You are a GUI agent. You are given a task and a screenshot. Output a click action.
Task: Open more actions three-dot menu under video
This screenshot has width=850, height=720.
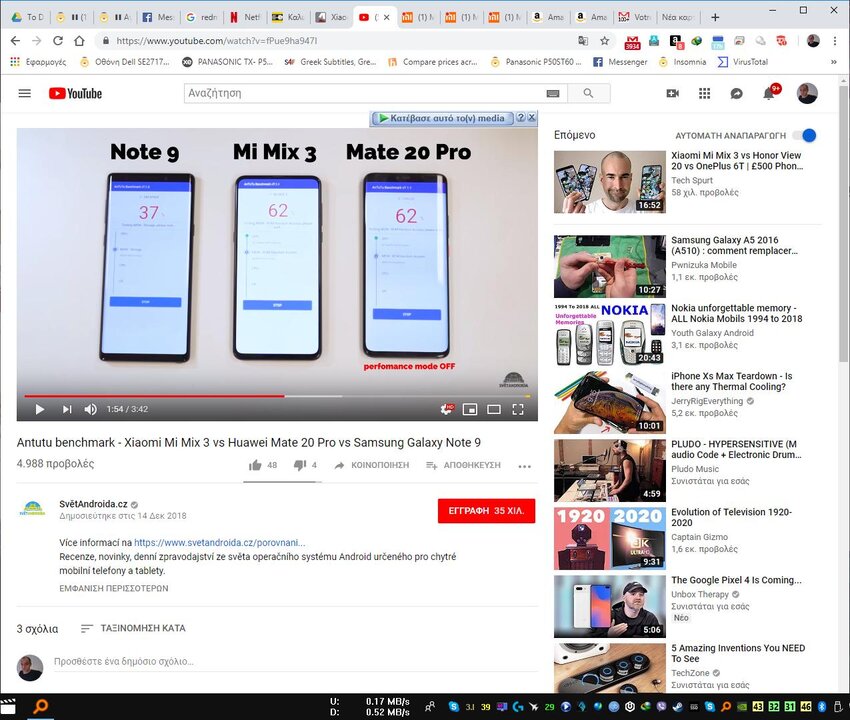524,466
